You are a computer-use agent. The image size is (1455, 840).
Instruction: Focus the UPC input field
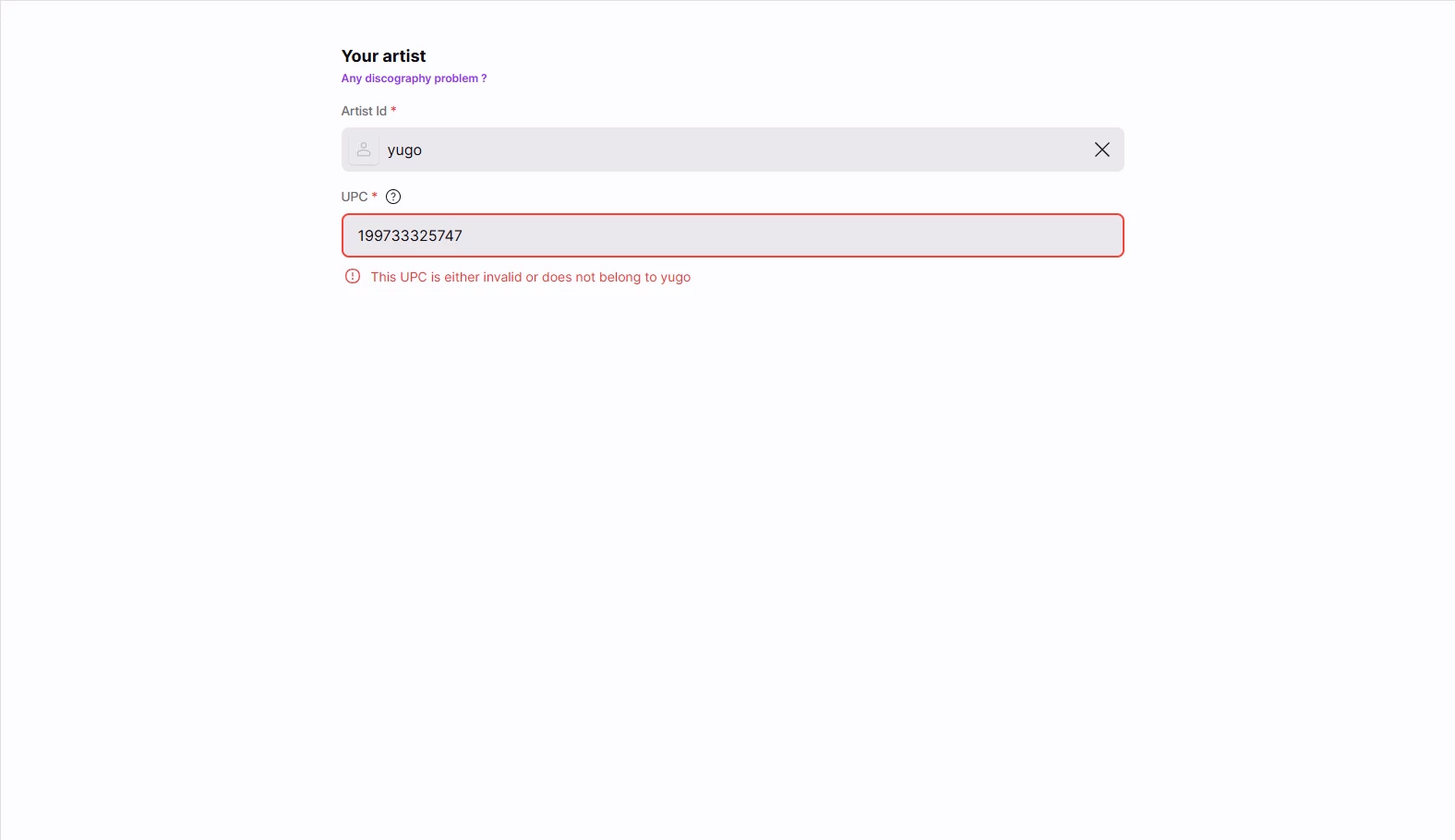pos(732,235)
